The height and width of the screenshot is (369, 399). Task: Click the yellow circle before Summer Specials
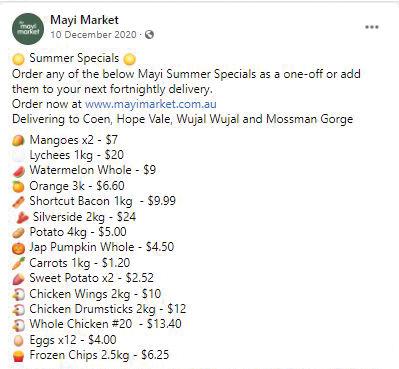(x=18, y=59)
